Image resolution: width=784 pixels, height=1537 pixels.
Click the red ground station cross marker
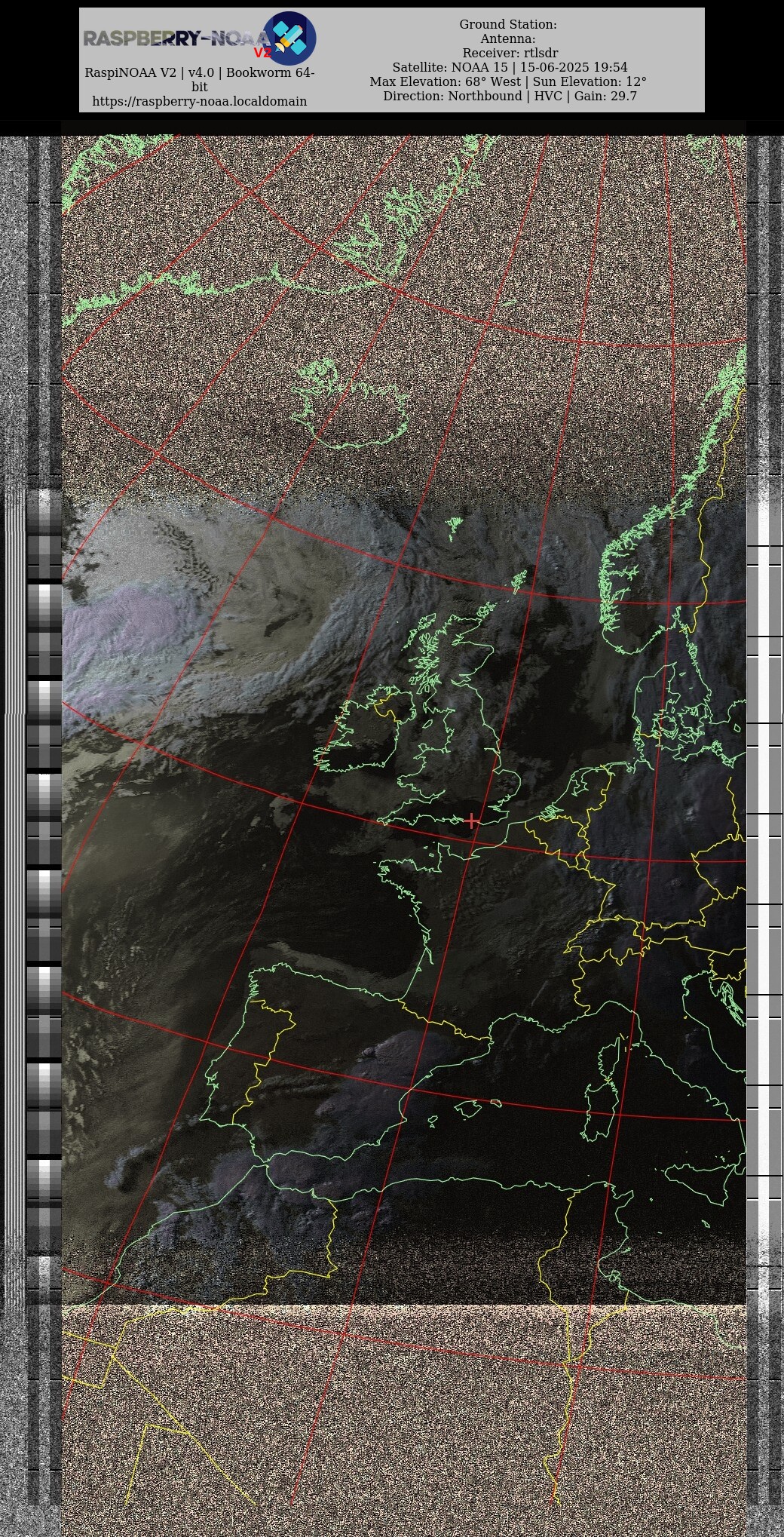click(472, 821)
